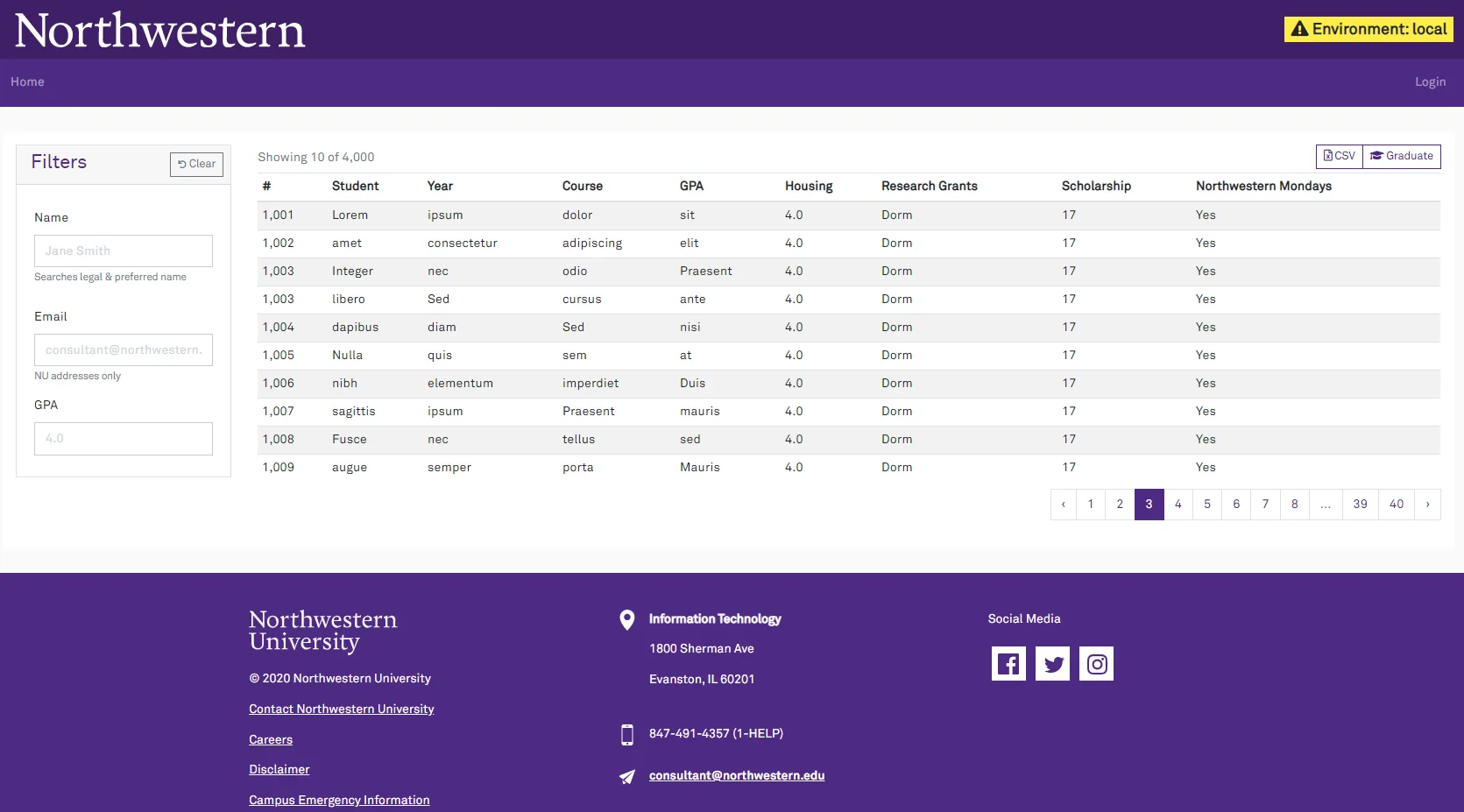Jump to page 40 of results

pyautogui.click(x=1396, y=504)
